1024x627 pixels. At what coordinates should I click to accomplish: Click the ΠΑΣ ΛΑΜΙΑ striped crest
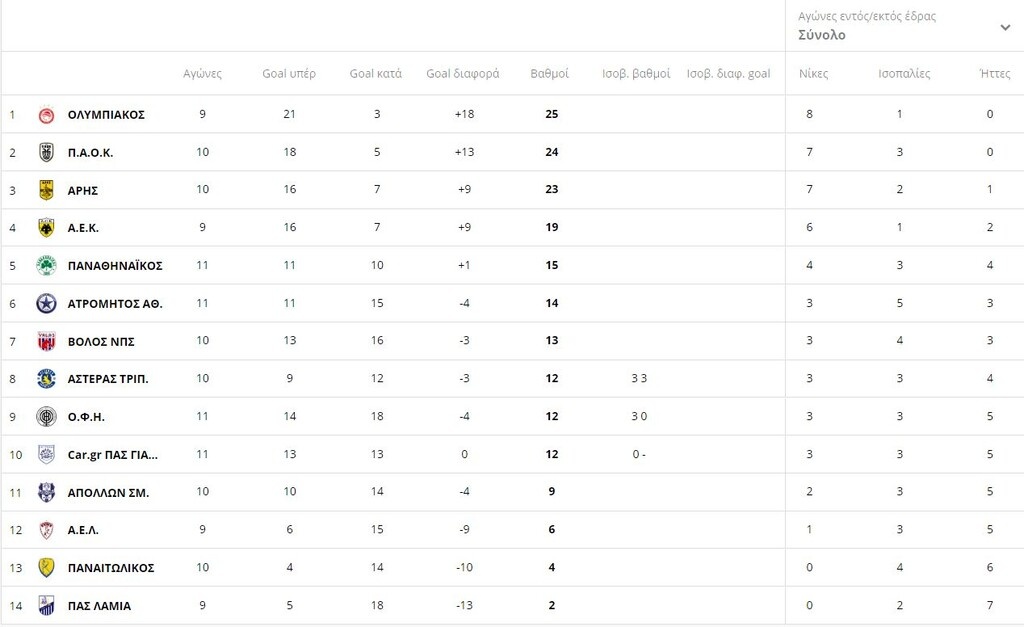pyautogui.click(x=46, y=605)
